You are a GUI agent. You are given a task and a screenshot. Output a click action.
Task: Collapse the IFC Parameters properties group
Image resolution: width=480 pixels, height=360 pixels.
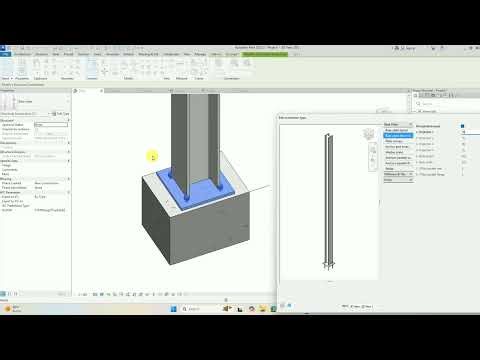pos(69,192)
